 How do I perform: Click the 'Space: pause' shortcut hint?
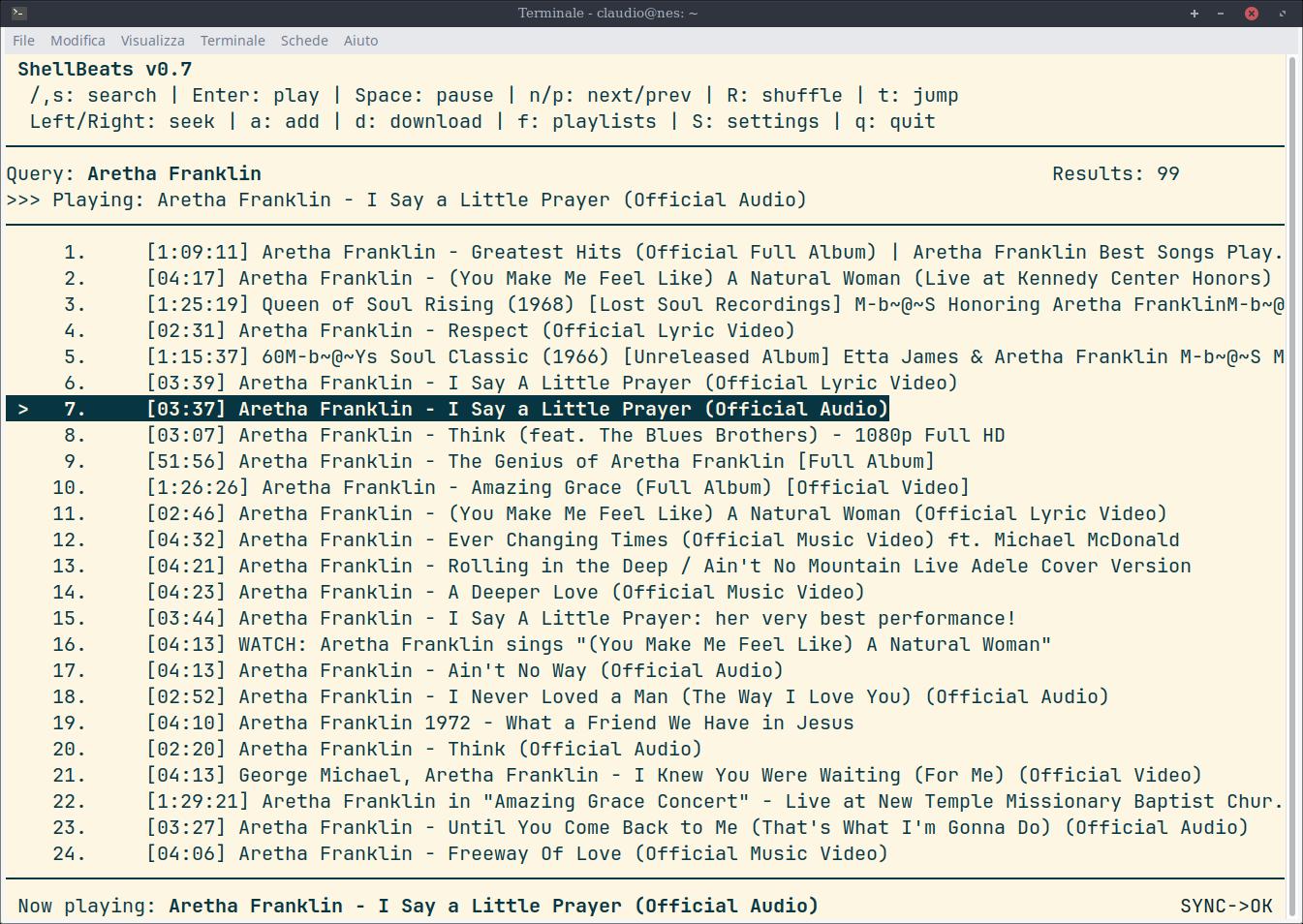click(x=424, y=96)
